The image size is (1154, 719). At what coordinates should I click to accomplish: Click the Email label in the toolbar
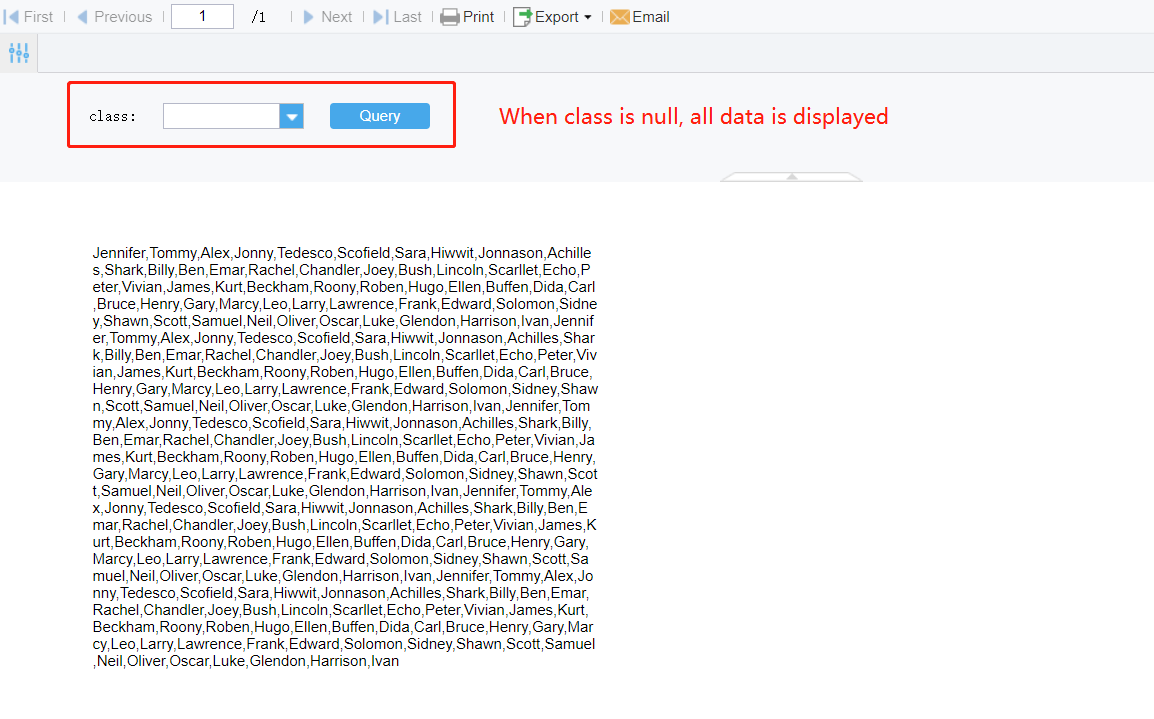point(650,16)
